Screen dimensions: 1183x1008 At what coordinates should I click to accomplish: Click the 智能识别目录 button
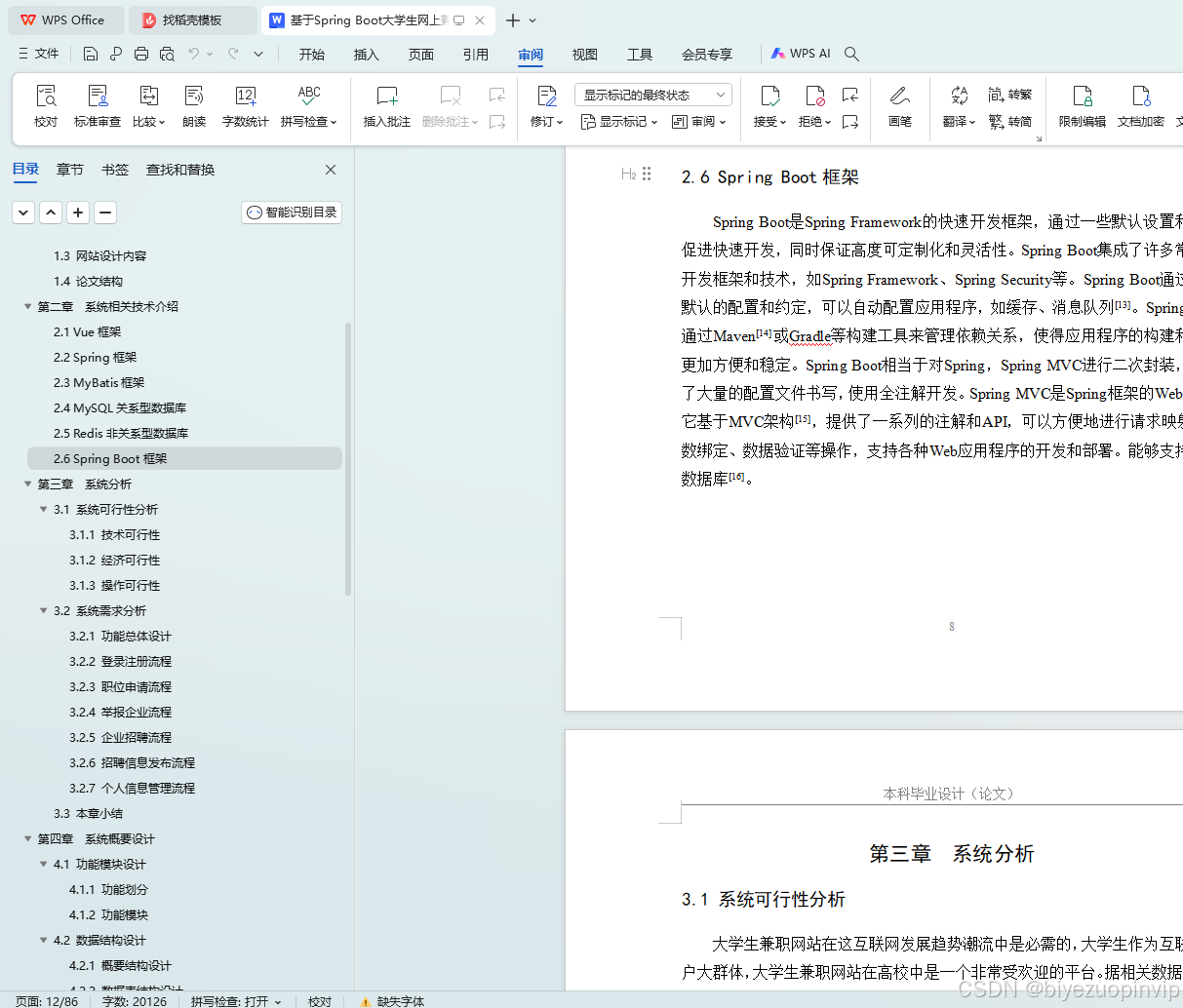tap(292, 212)
